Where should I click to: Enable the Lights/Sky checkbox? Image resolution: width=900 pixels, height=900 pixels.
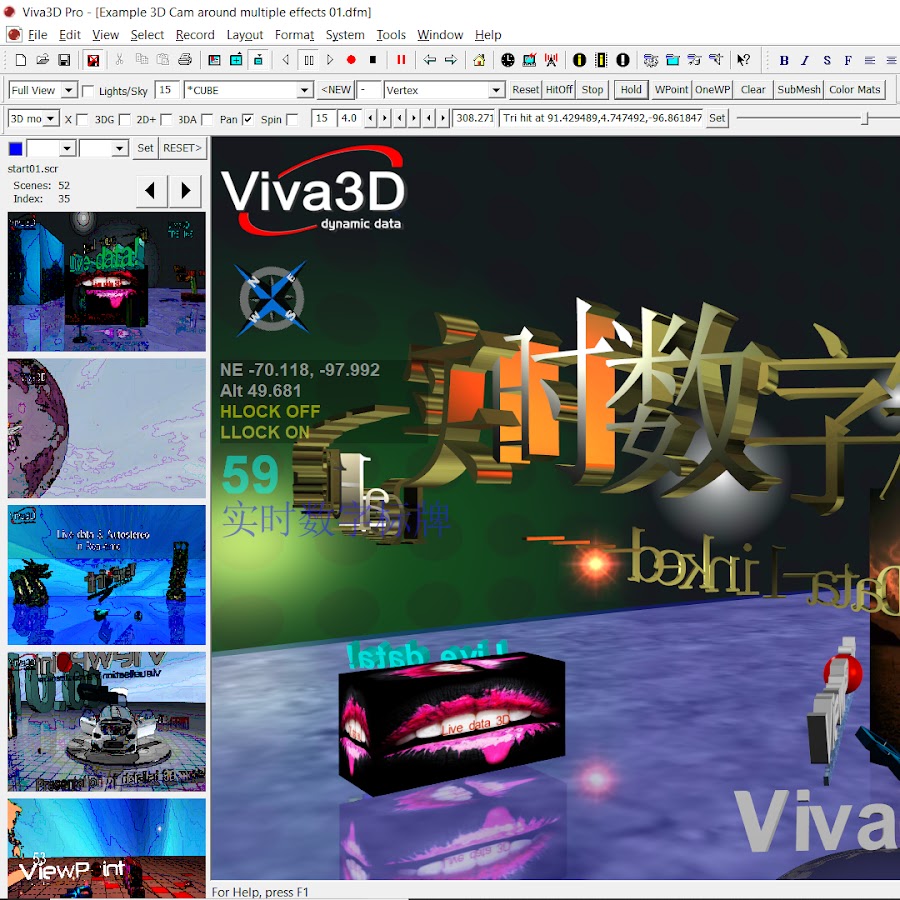tap(88, 91)
